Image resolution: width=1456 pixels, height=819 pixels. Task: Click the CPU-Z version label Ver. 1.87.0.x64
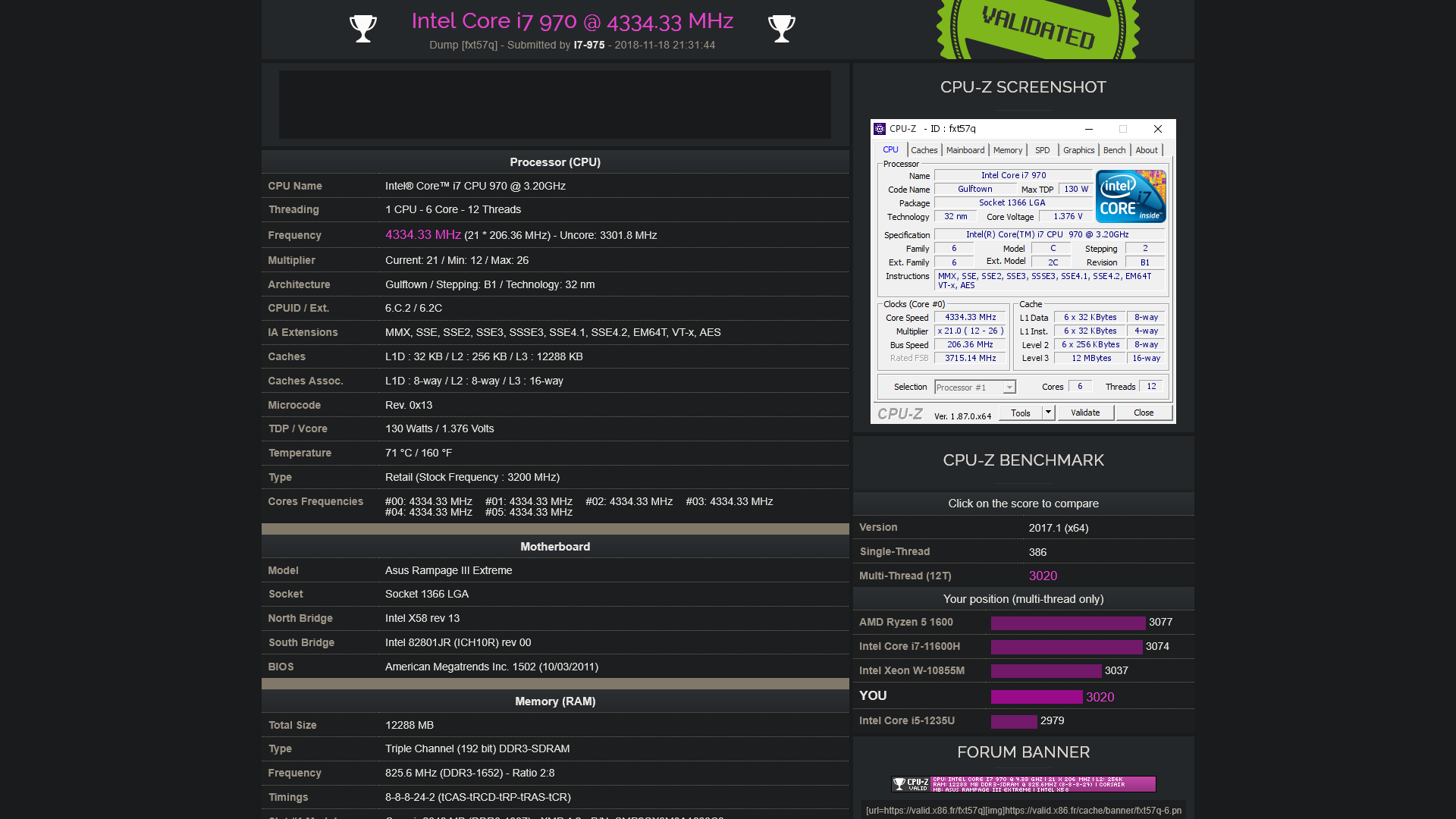962,416
